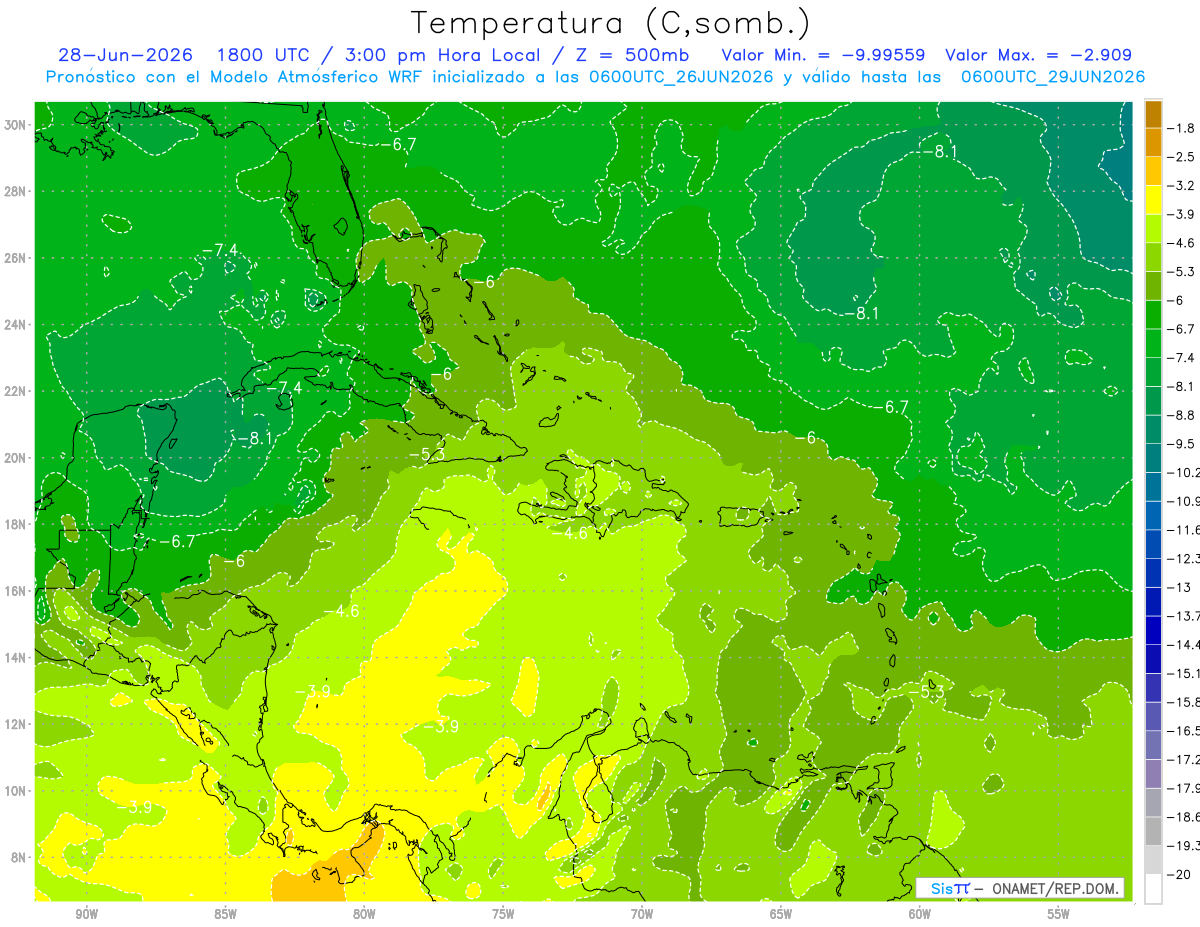
Task: Pick the yellow swatch between -3.2 and -3.9
Action: pos(1153,200)
